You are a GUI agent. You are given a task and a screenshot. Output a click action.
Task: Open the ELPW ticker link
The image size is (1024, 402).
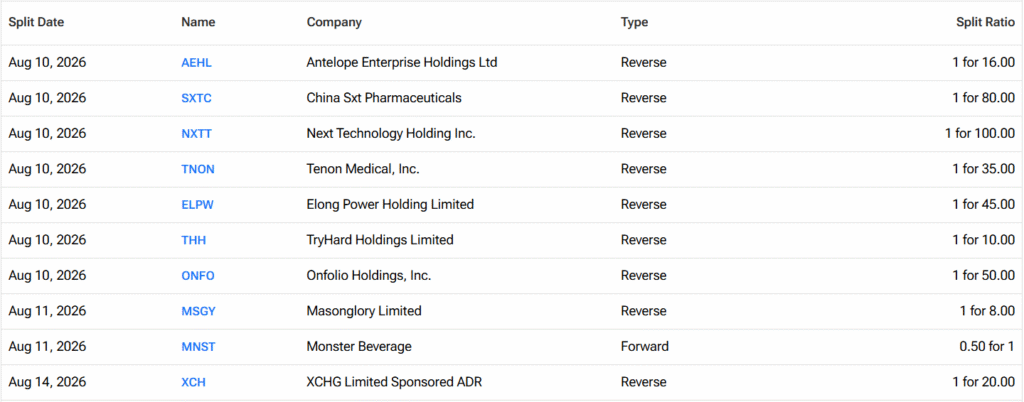[x=197, y=205]
